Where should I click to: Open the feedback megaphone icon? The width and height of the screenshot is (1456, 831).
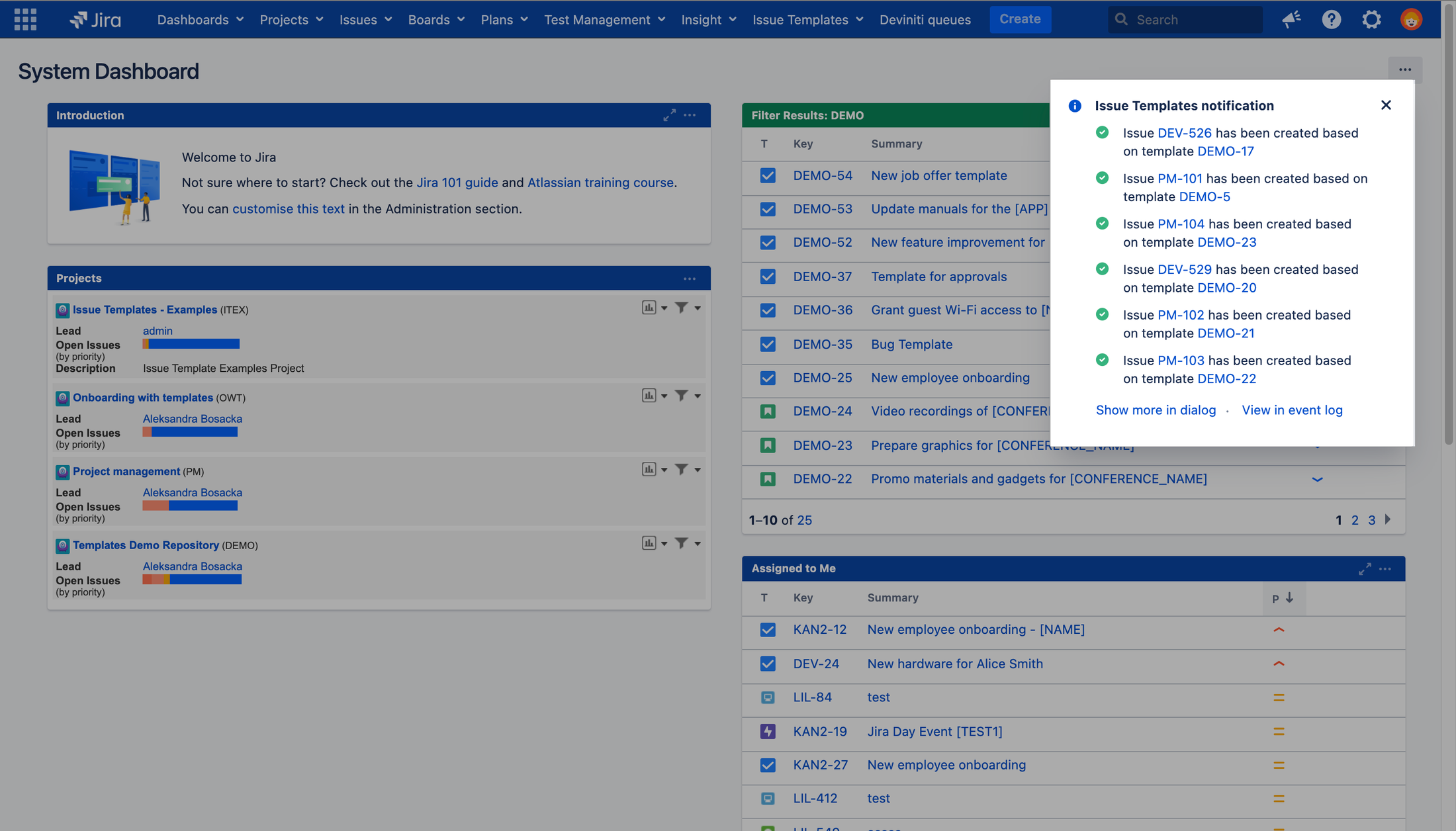[x=1291, y=19]
